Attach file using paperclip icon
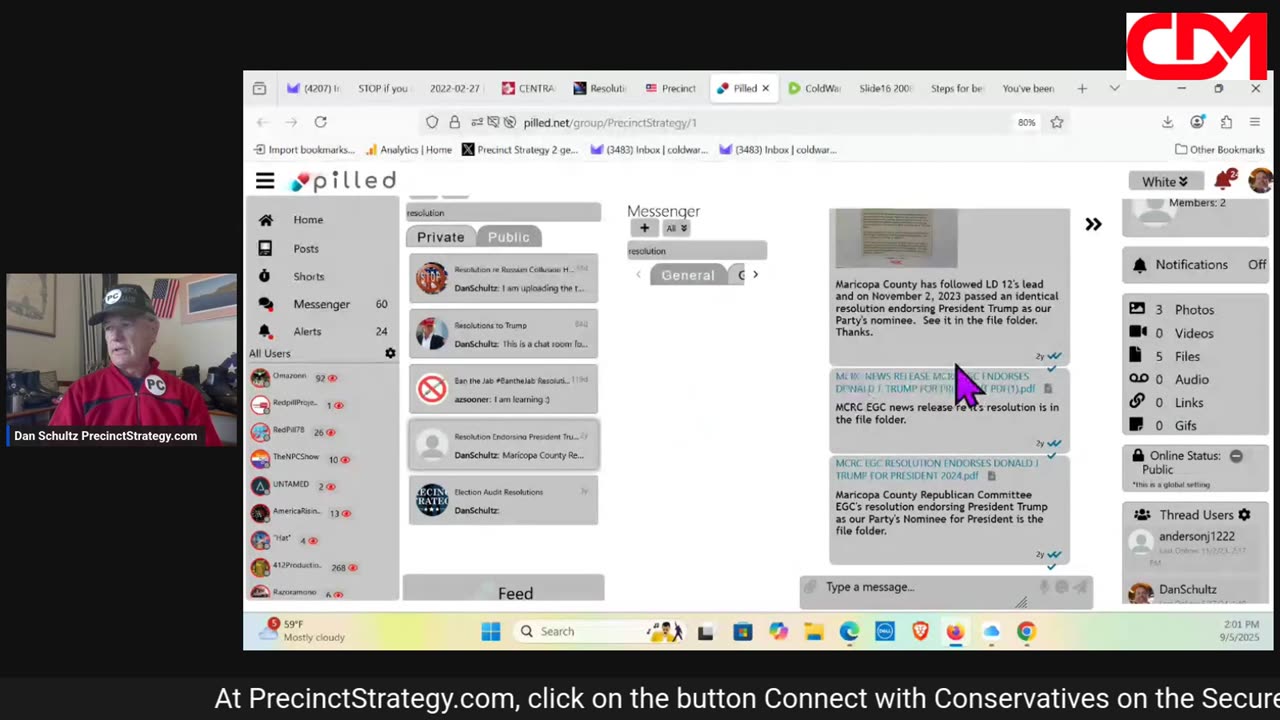The width and height of the screenshot is (1280, 720). click(x=811, y=588)
